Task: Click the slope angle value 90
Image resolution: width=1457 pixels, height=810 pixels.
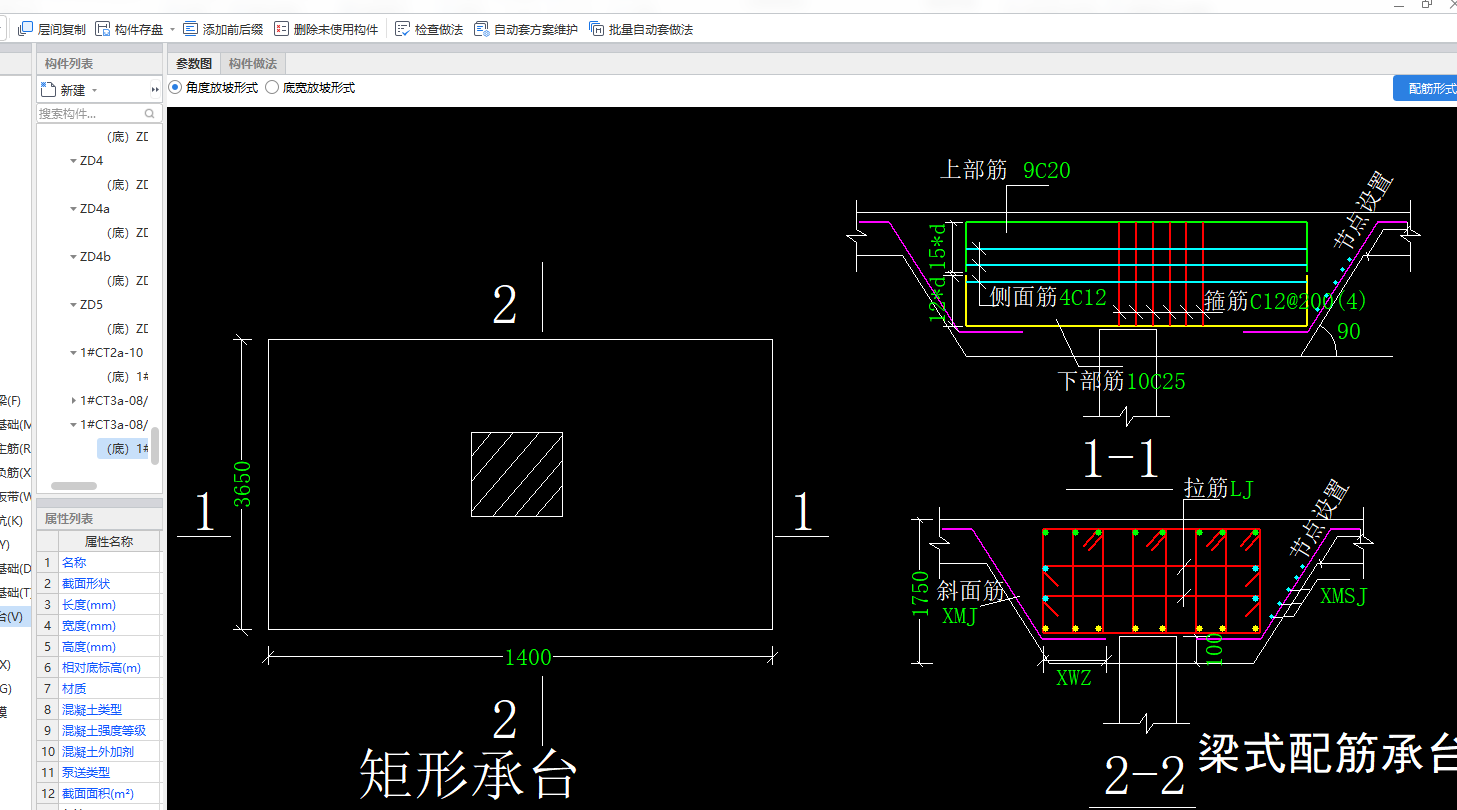Action: (1348, 332)
